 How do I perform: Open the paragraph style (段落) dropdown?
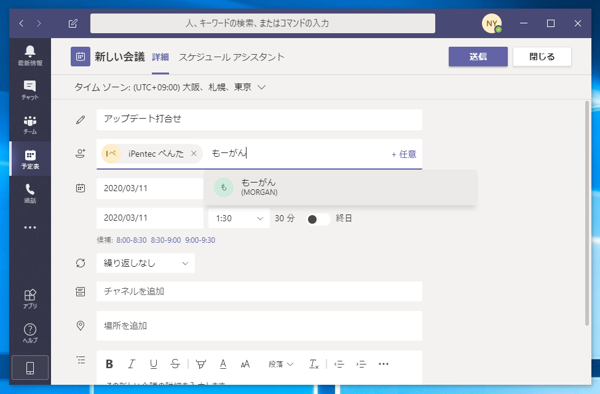(280, 364)
